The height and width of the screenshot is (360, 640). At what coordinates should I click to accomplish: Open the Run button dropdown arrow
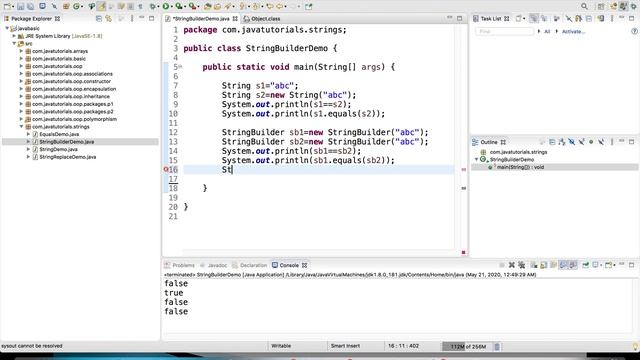point(171,7)
